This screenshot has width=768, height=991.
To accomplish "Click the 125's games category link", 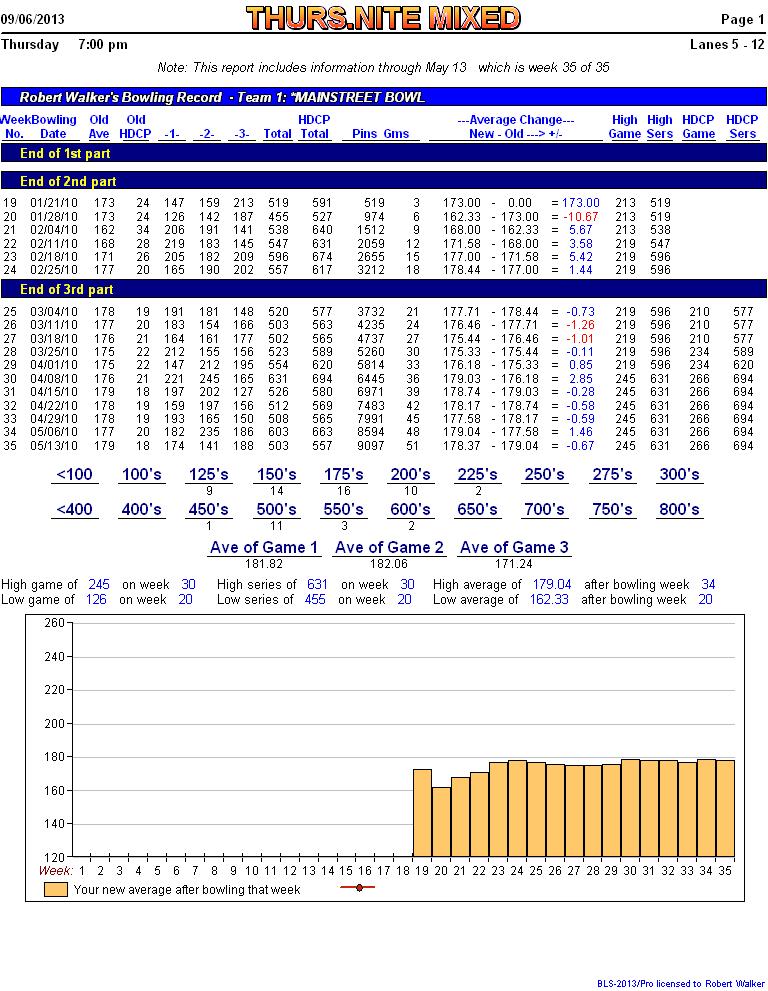I will click(x=209, y=475).
